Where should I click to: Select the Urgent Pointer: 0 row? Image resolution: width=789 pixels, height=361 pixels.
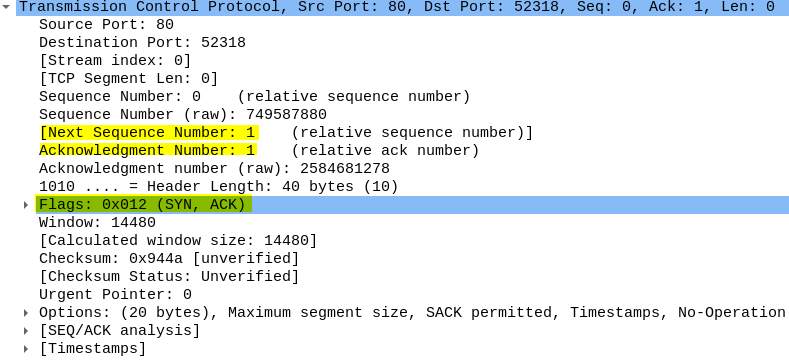[x=115, y=295]
